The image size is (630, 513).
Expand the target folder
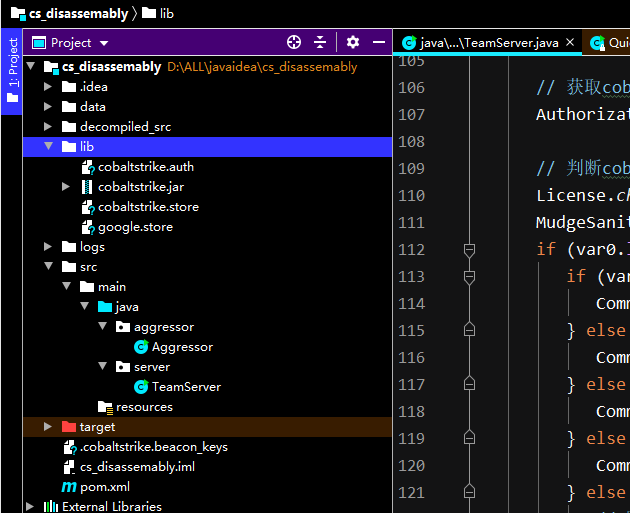[48, 426]
